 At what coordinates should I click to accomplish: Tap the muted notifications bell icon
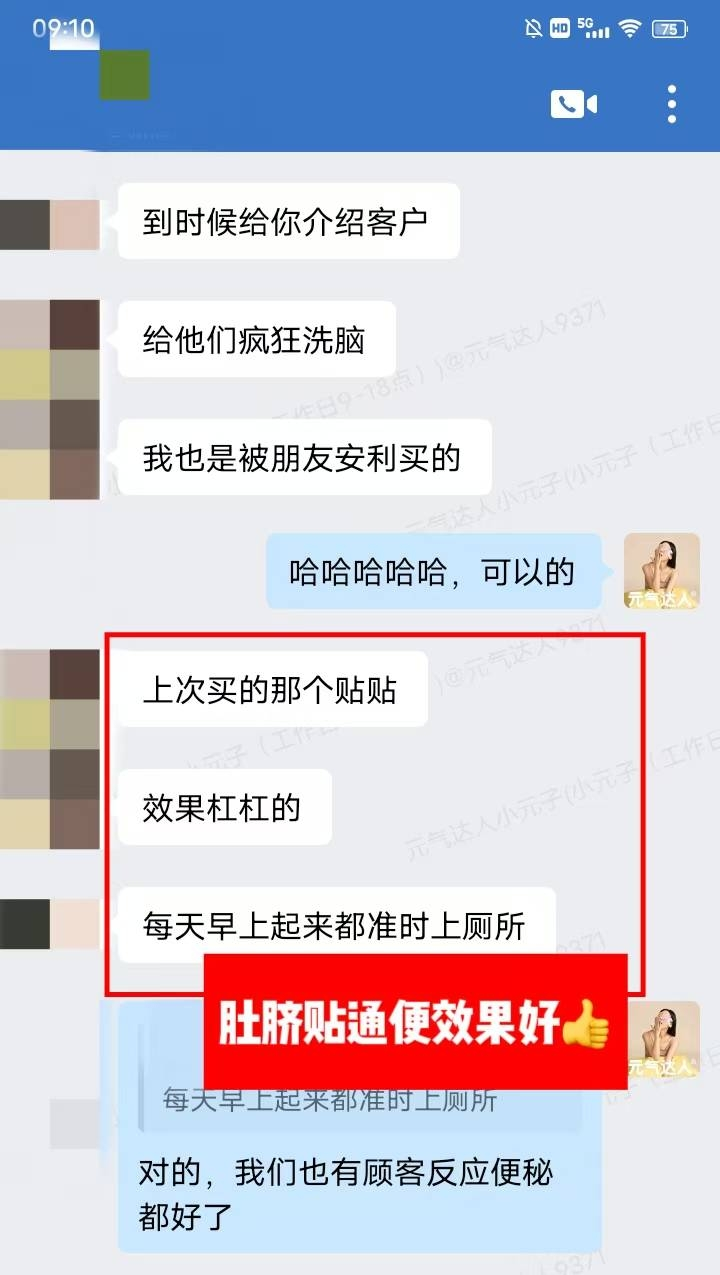point(533,29)
